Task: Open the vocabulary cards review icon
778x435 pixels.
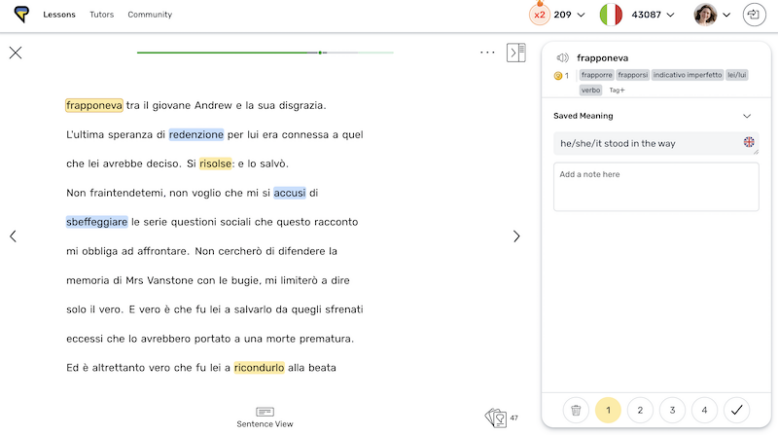Action: click(495, 418)
